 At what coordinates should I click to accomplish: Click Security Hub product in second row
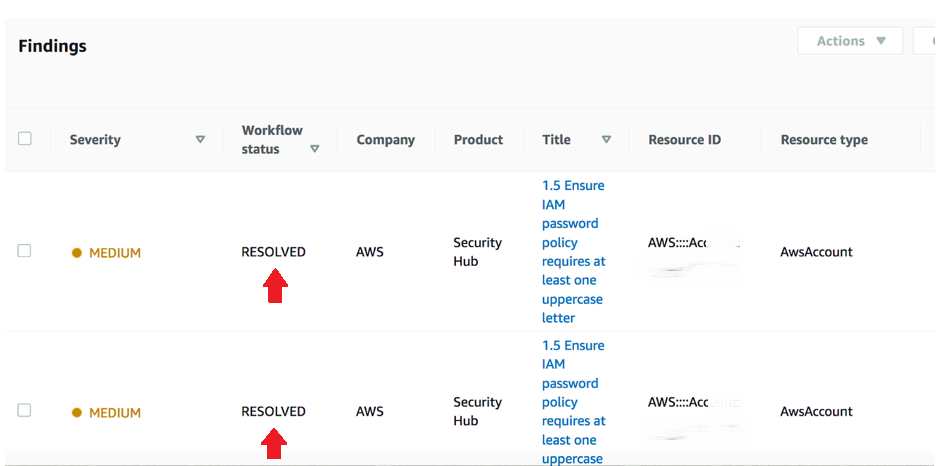(x=477, y=411)
